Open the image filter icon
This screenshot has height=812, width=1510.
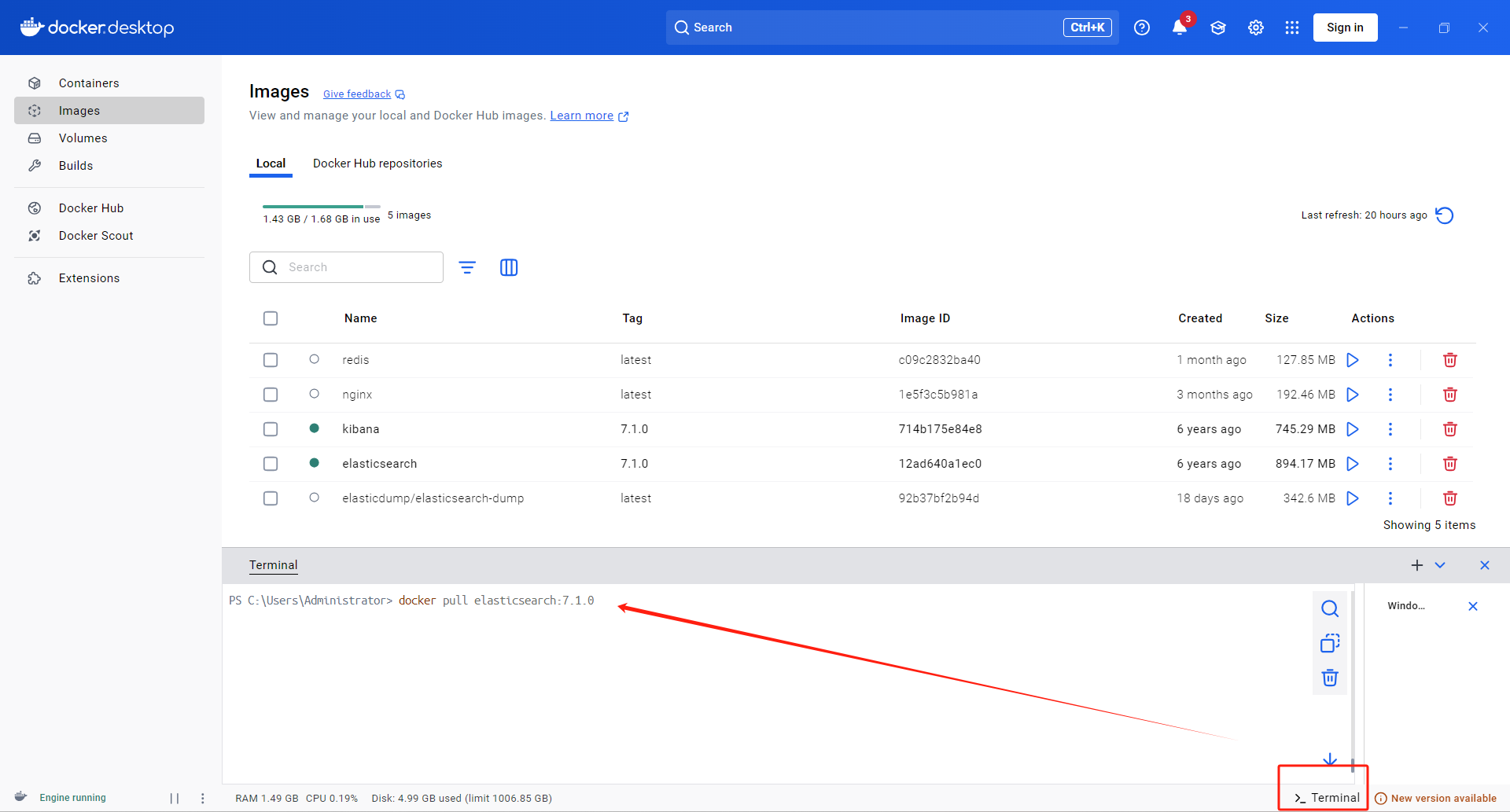[x=467, y=267]
